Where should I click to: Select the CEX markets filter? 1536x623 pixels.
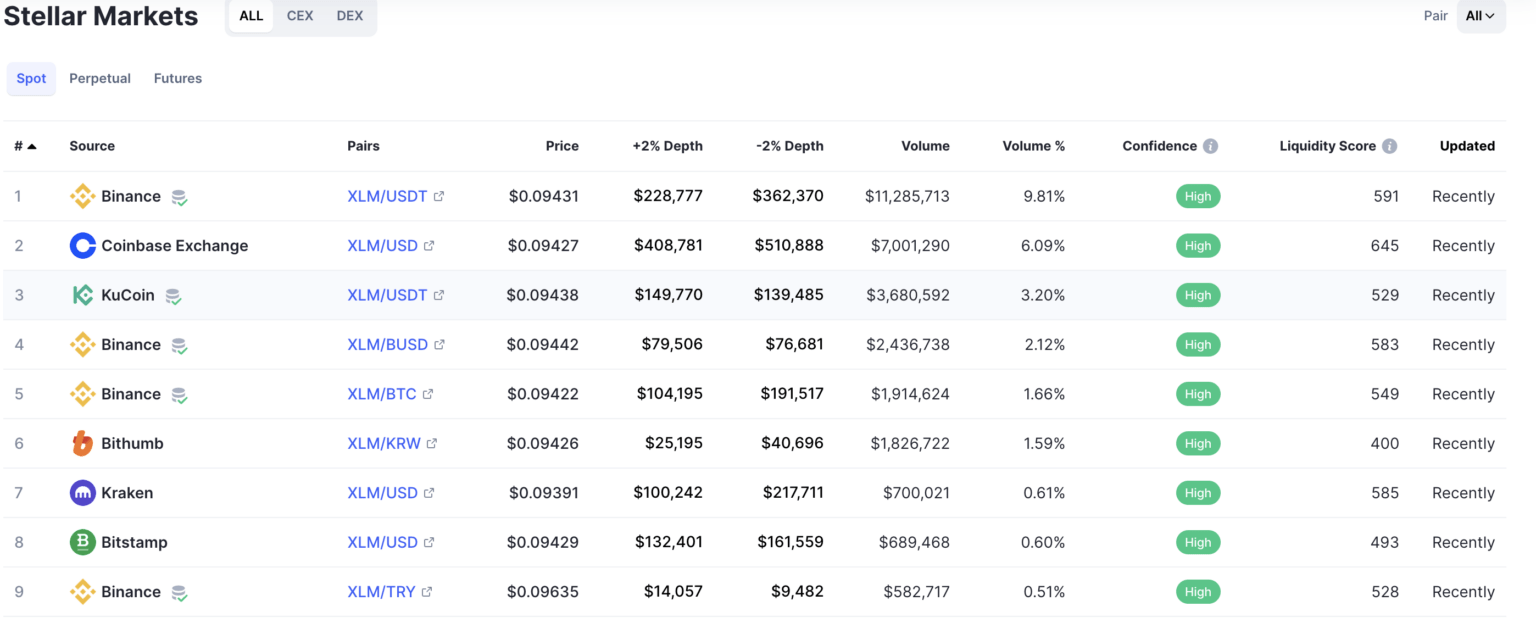pos(300,16)
